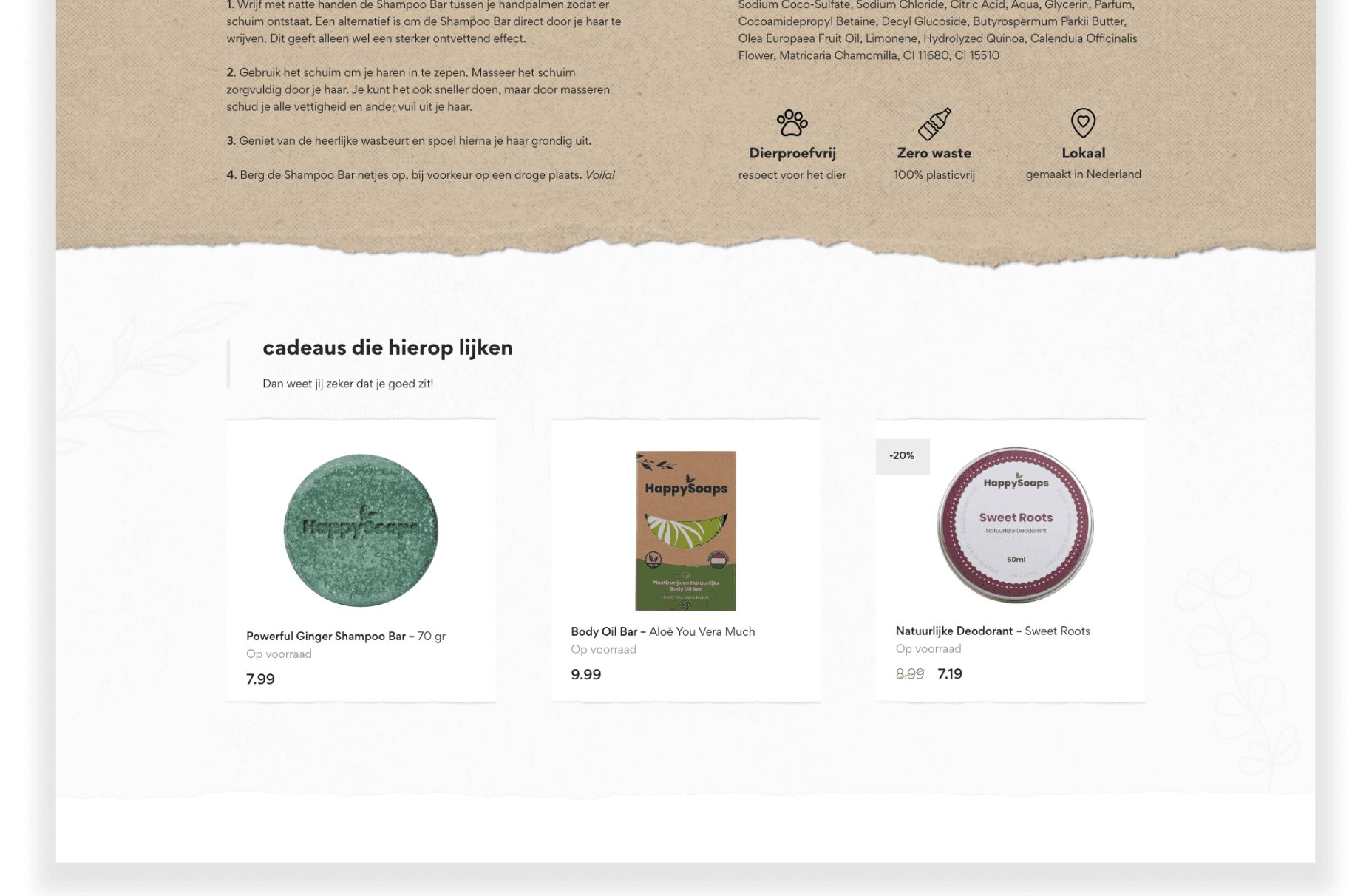This screenshot has height=896, width=1369.
Task: Click 'Op voorraad' under Natuurlijke Deodorant
Action: 928,648
